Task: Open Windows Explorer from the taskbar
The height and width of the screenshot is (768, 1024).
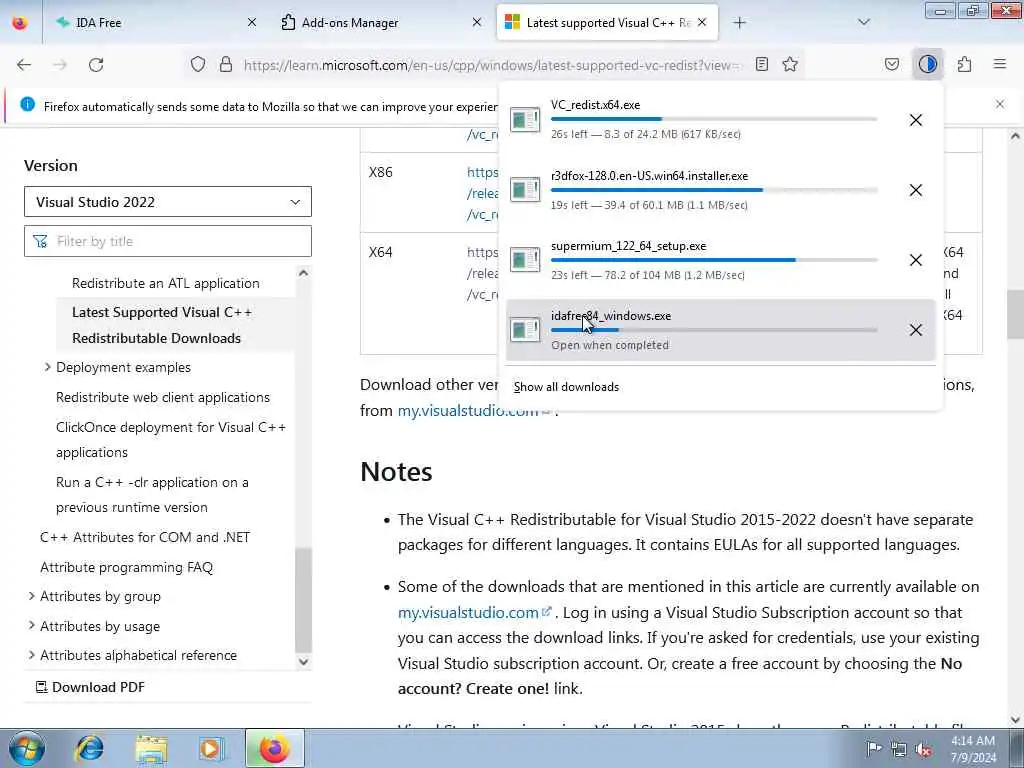Action: coord(152,749)
